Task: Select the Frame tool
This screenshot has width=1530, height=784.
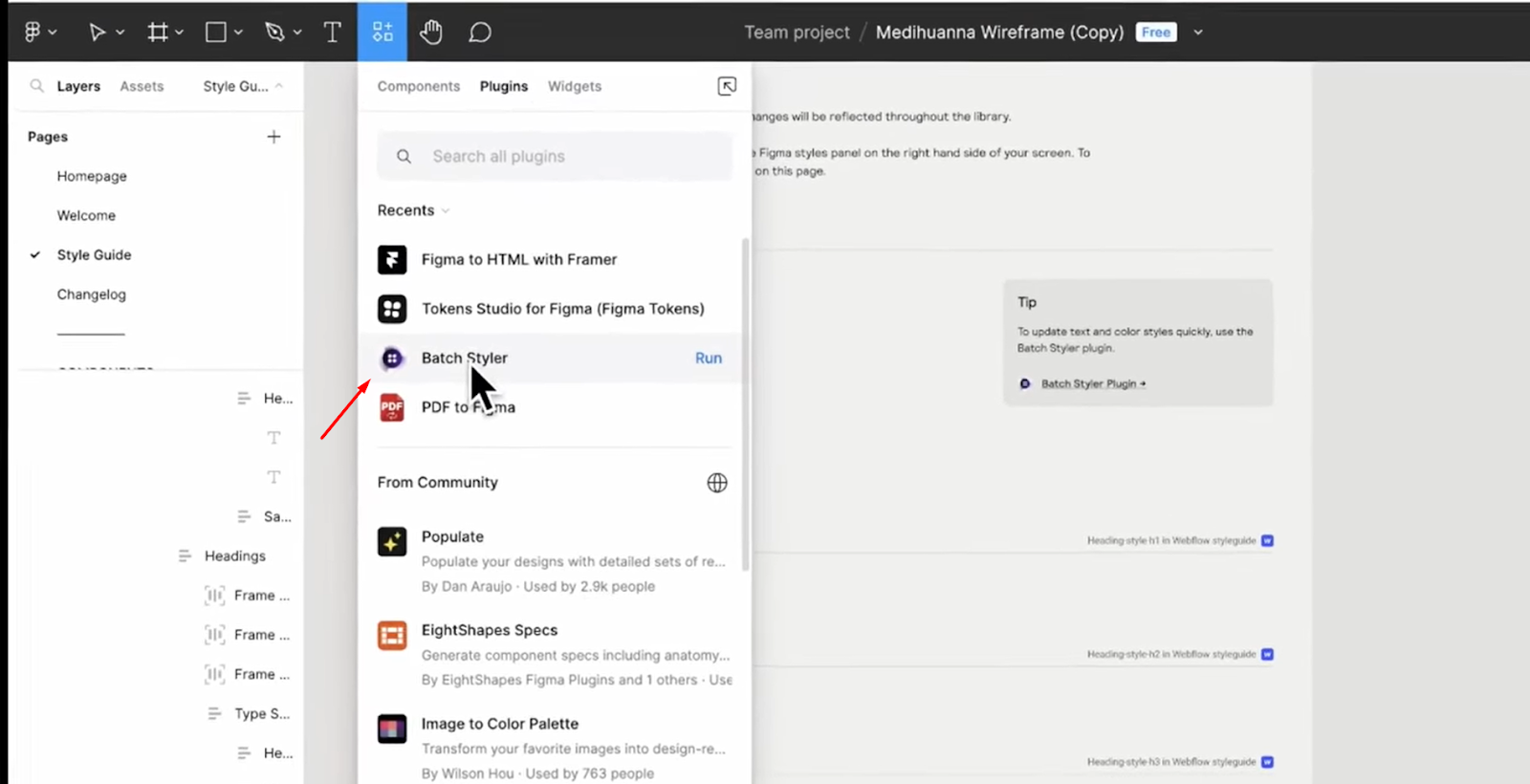Action: coord(158,33)
